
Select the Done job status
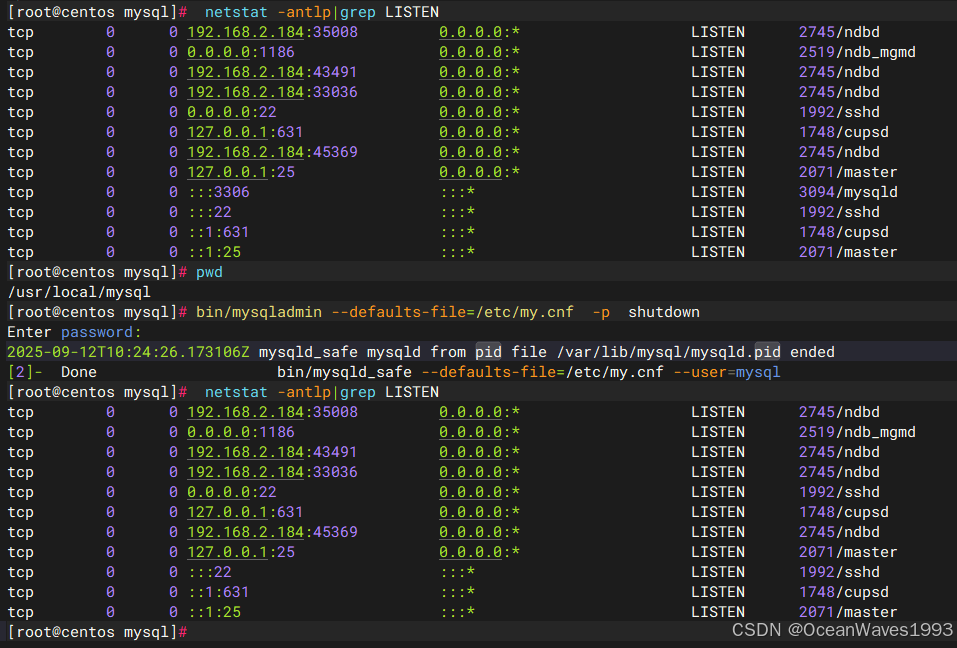79,372
